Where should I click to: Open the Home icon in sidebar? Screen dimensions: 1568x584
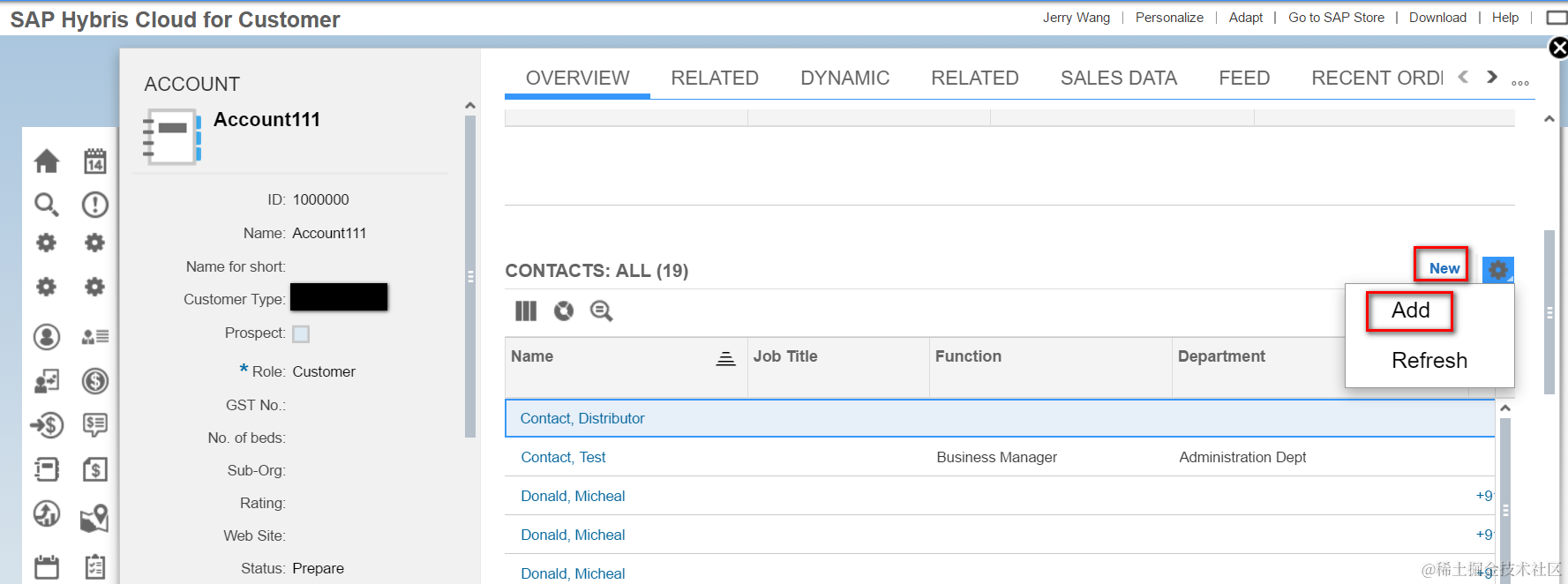(47, 161)
